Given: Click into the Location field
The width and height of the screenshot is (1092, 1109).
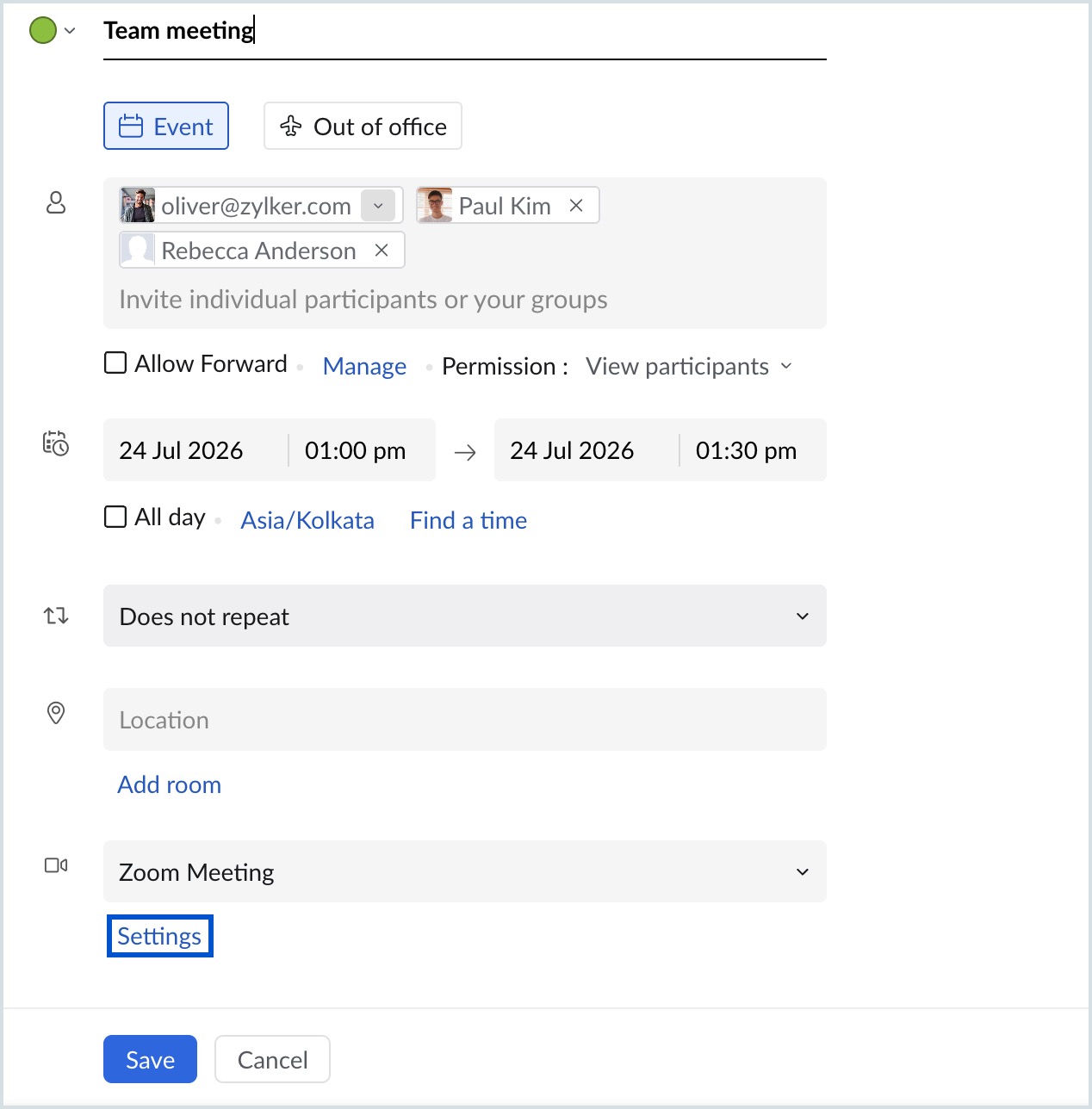Looking at the screenshot, I should [x=465, y=719].
